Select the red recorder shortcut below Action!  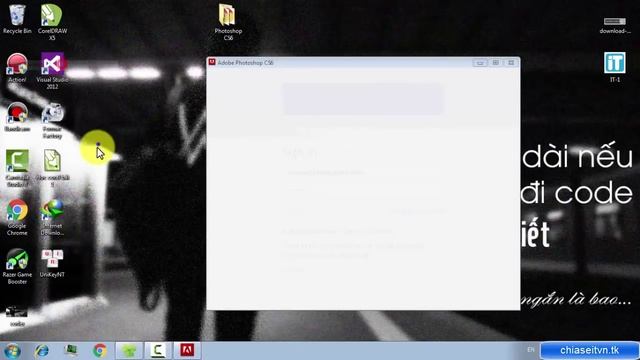[x=17, y=116]
